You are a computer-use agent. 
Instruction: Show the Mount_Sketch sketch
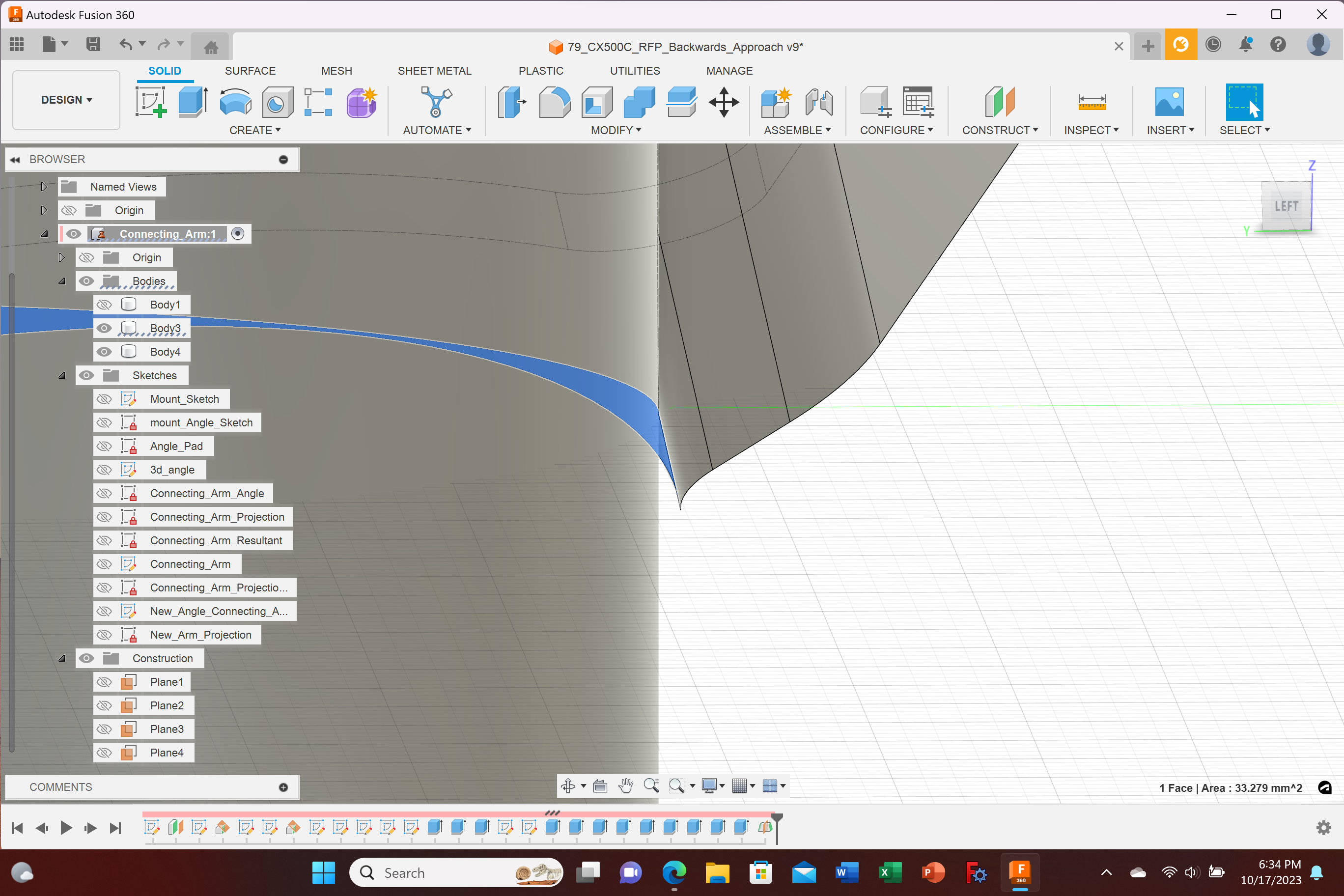pyautogui.click(x=105, y=399)
